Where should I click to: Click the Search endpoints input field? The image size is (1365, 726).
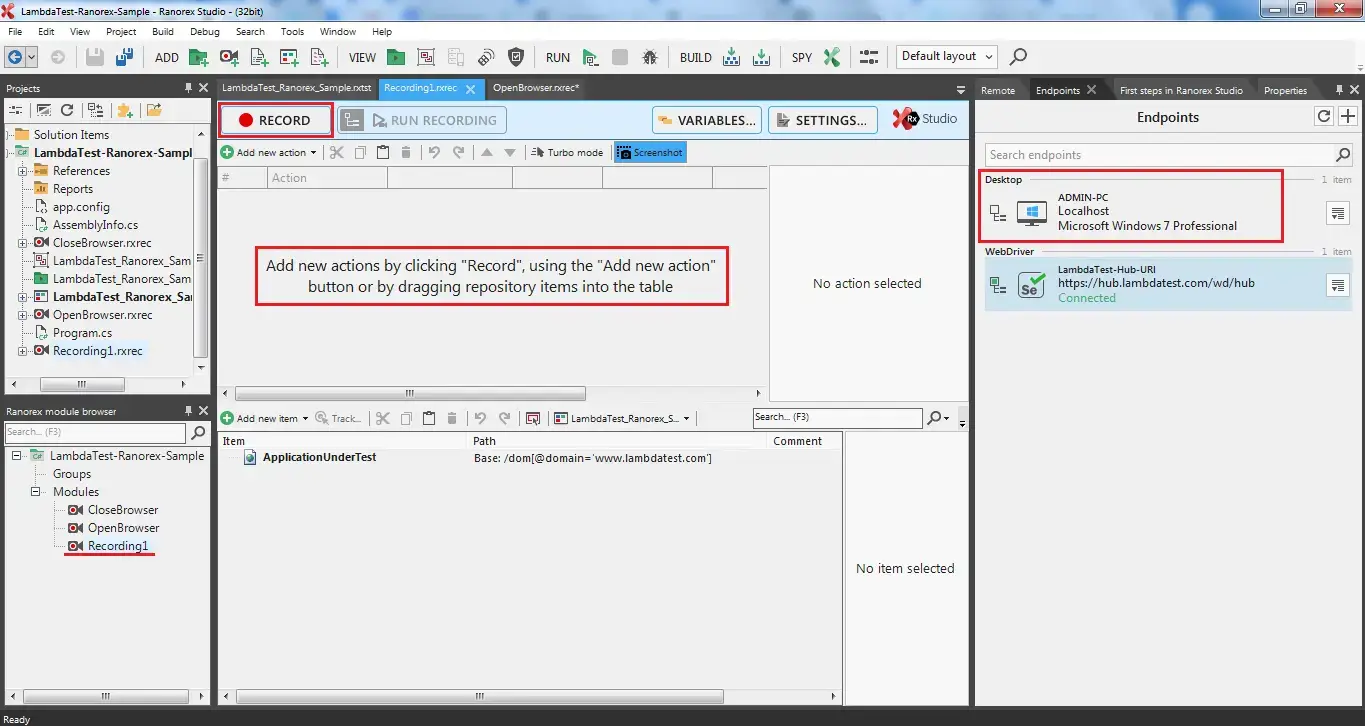click(x=1159, y=155)
